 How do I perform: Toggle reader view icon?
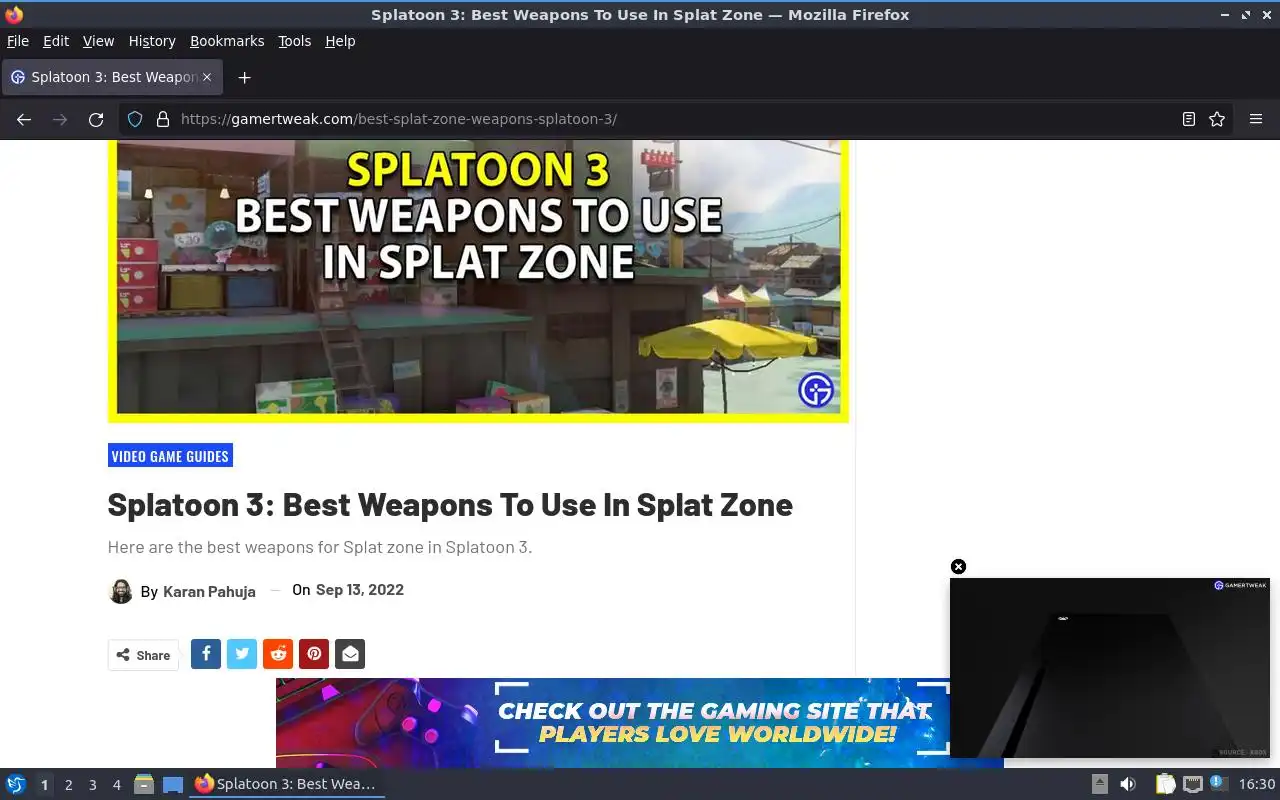(x=1189, y=119)
